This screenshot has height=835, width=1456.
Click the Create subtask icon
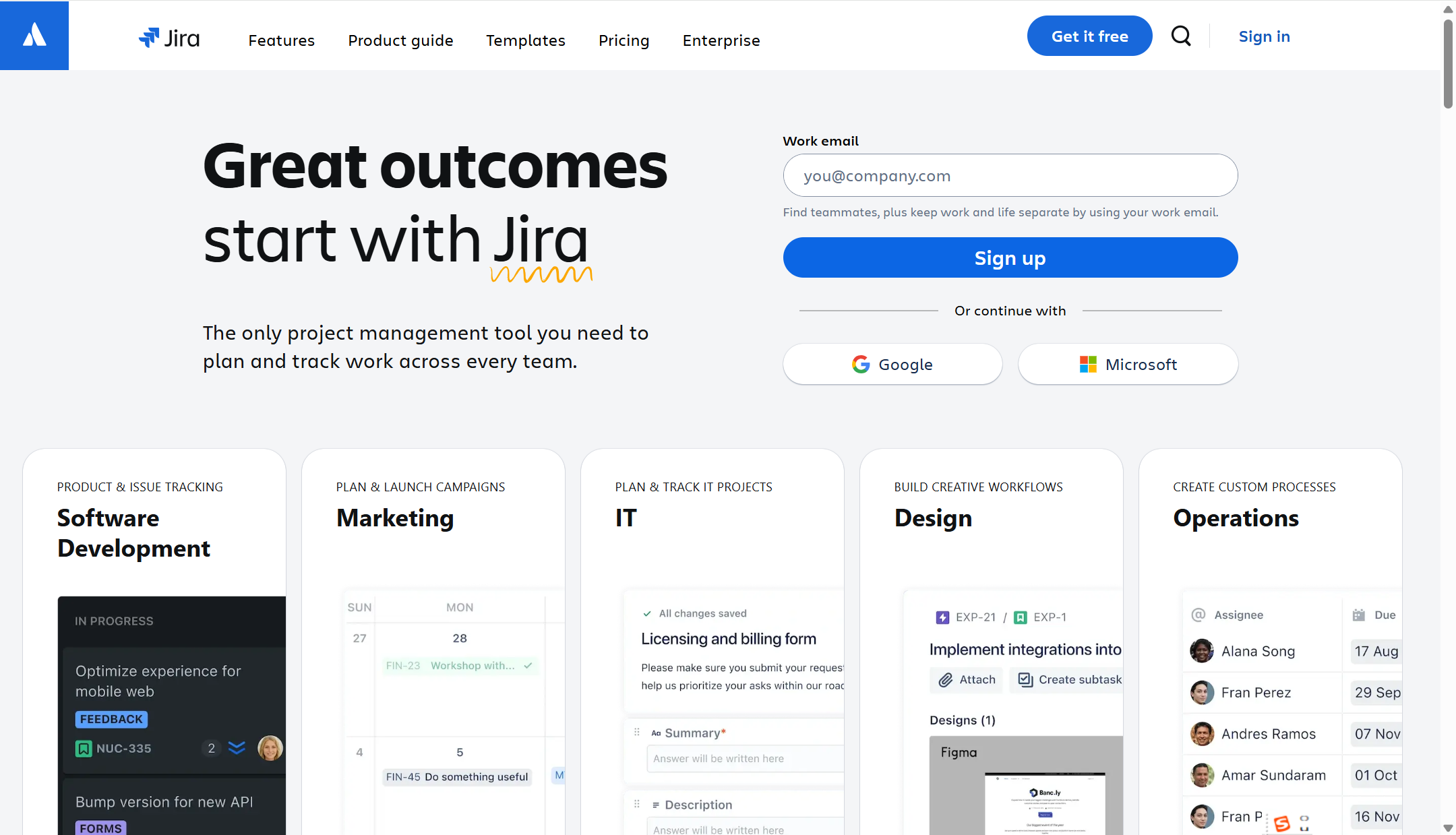point(1025,680)
